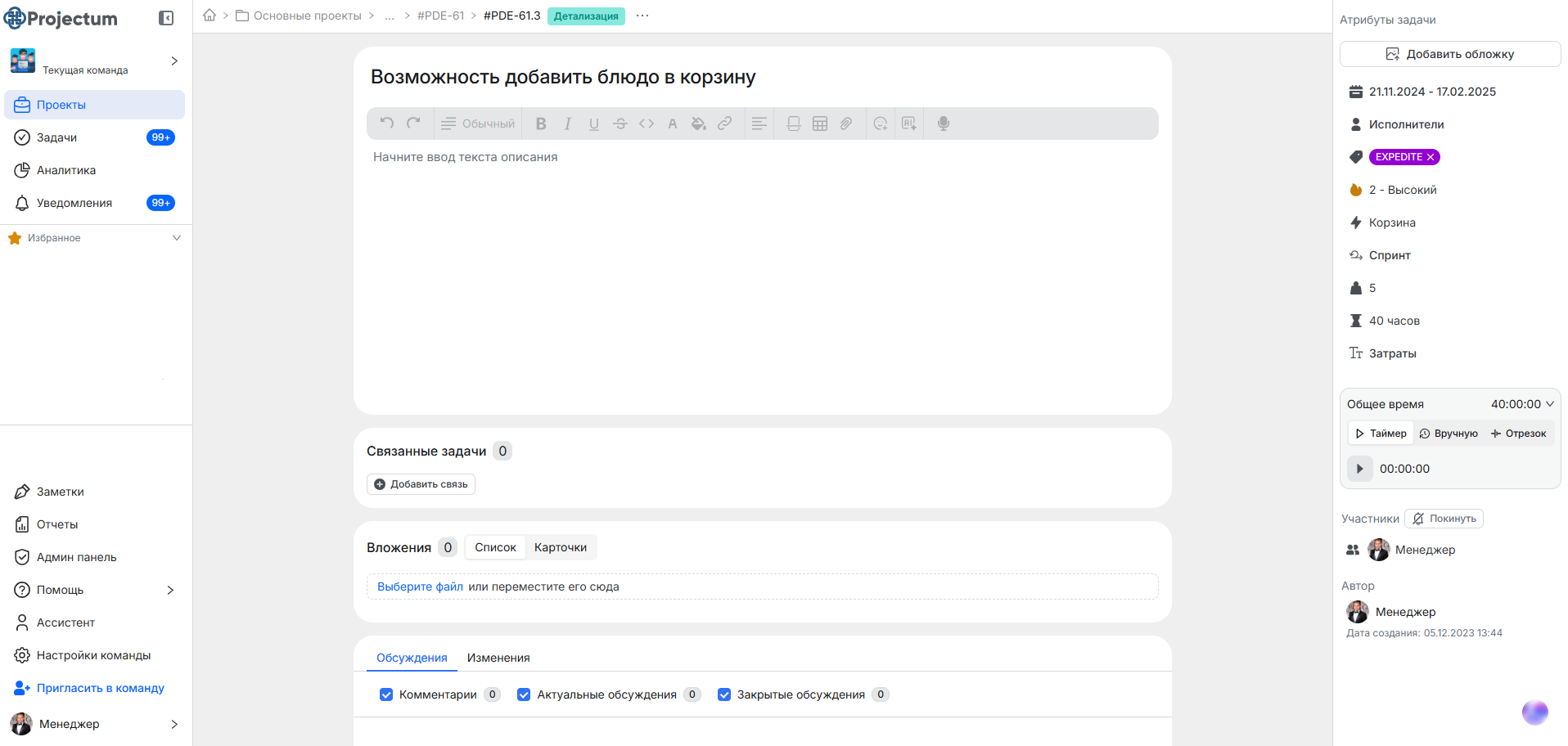Viewport: 1568px width, 746px height.
Task: Select the code formatting icon
Action: 647,123
